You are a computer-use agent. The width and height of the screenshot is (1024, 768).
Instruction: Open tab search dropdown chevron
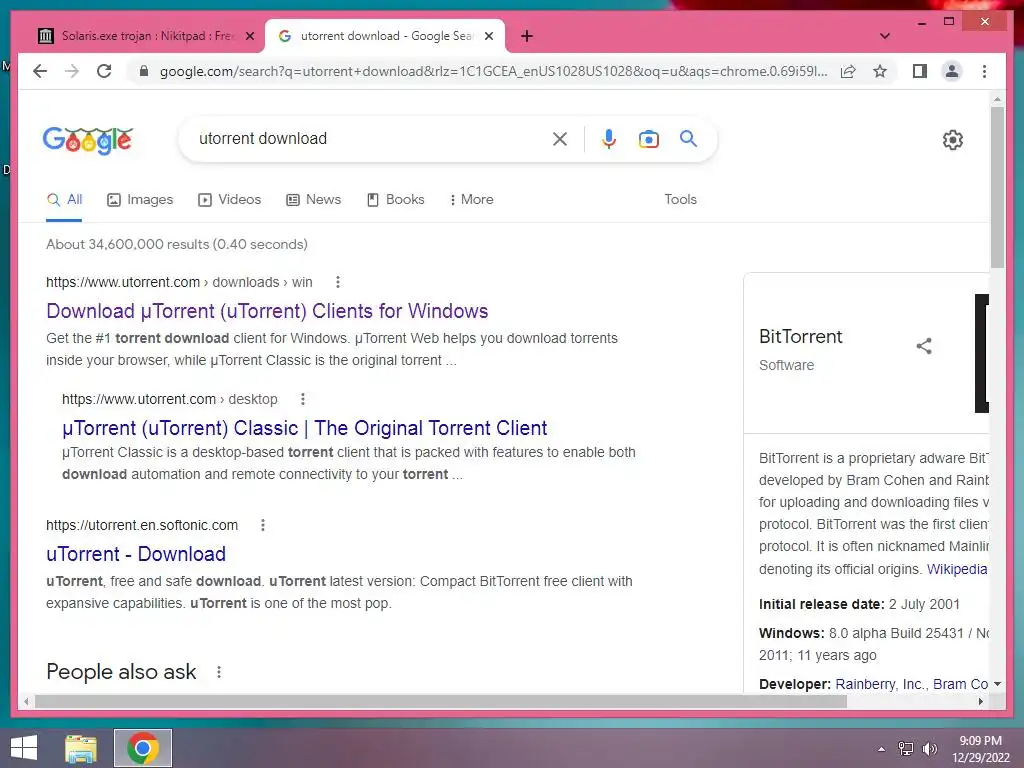tap(885, 36)
